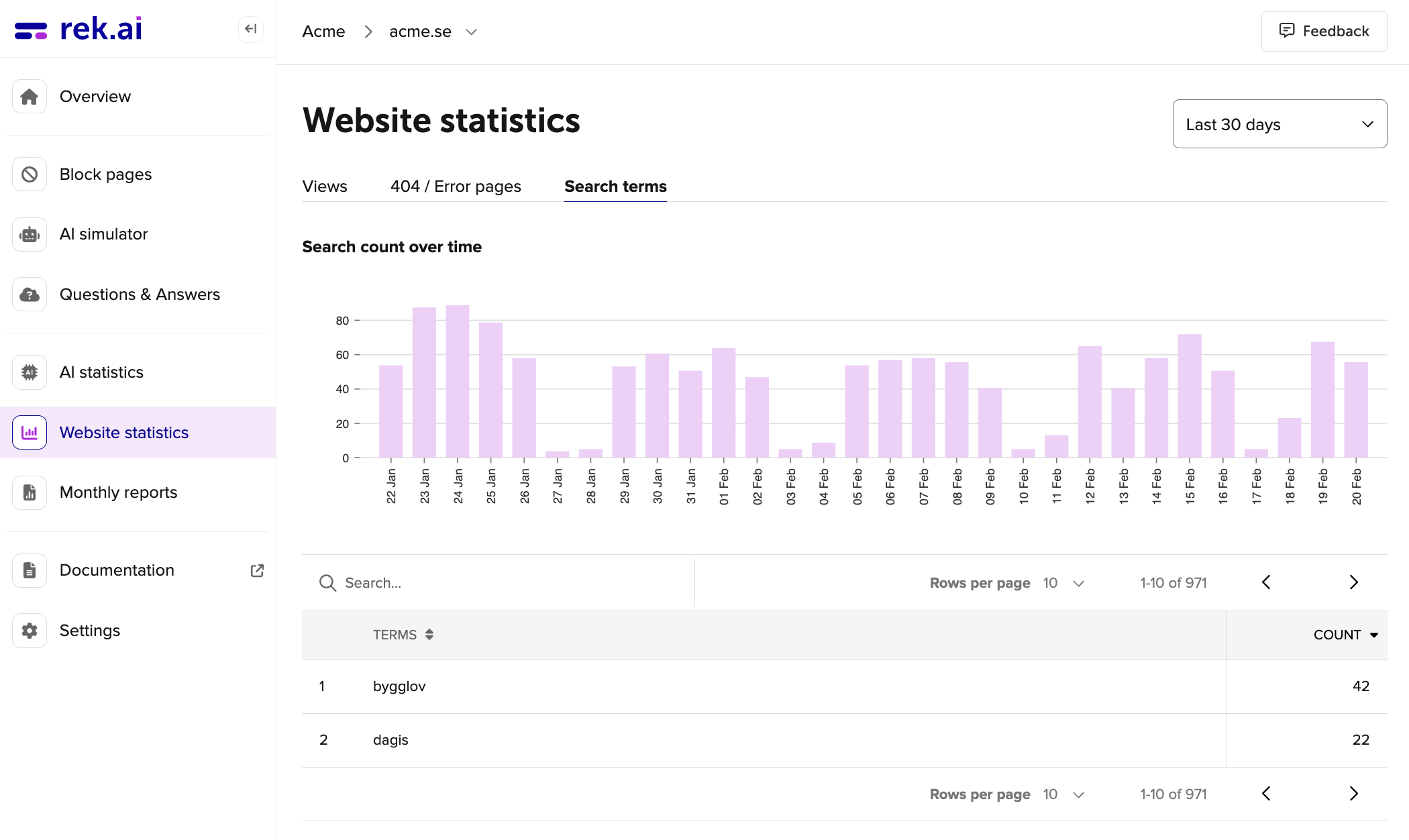Viewport: 1409px width, 840px height.
Task: Switch to the Views tab
Action: pos(325,187)
